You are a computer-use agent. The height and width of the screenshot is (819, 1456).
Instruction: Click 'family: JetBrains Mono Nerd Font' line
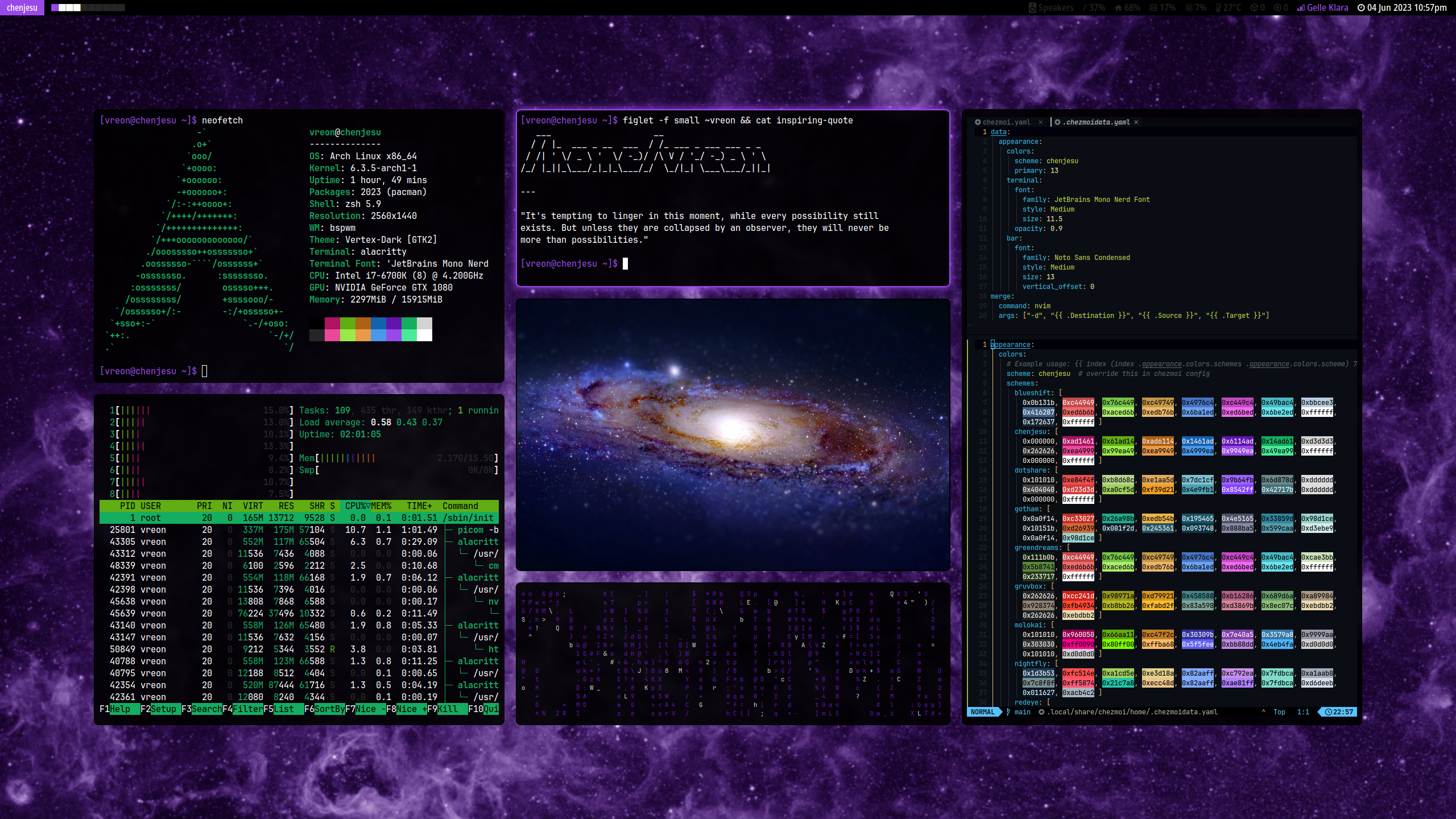pyautogui.click(x=1086, y=200)
